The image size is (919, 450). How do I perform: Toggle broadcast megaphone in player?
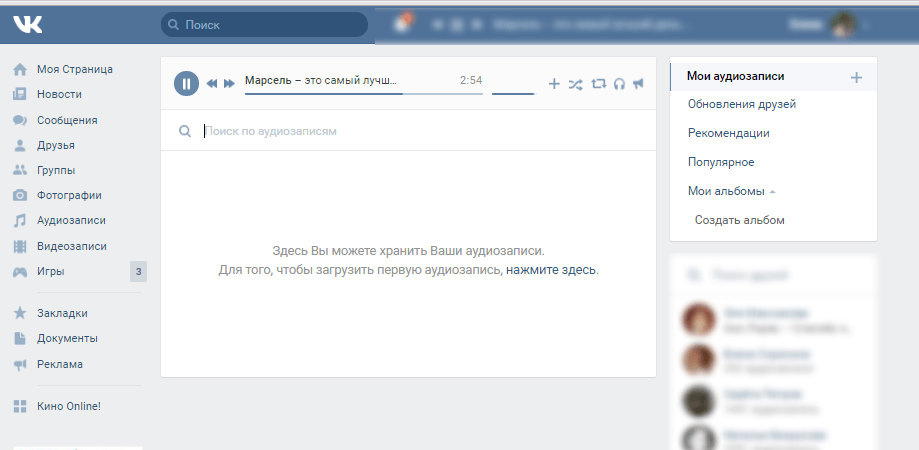point(638,84)
